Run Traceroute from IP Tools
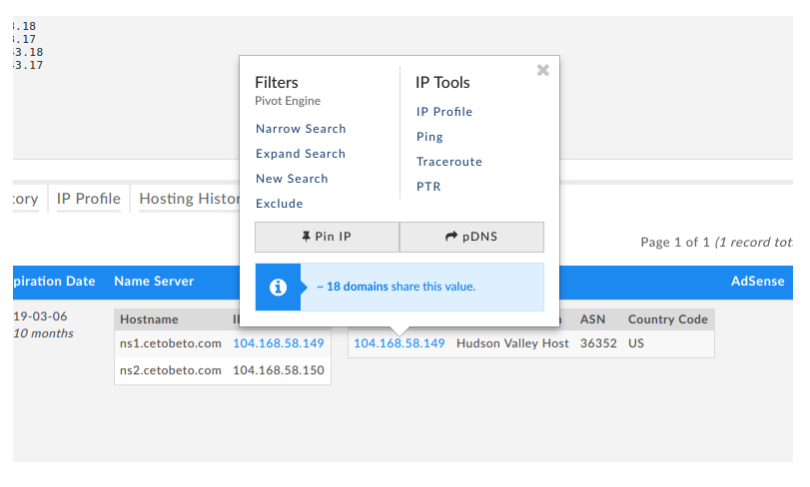 pos(449,162)
